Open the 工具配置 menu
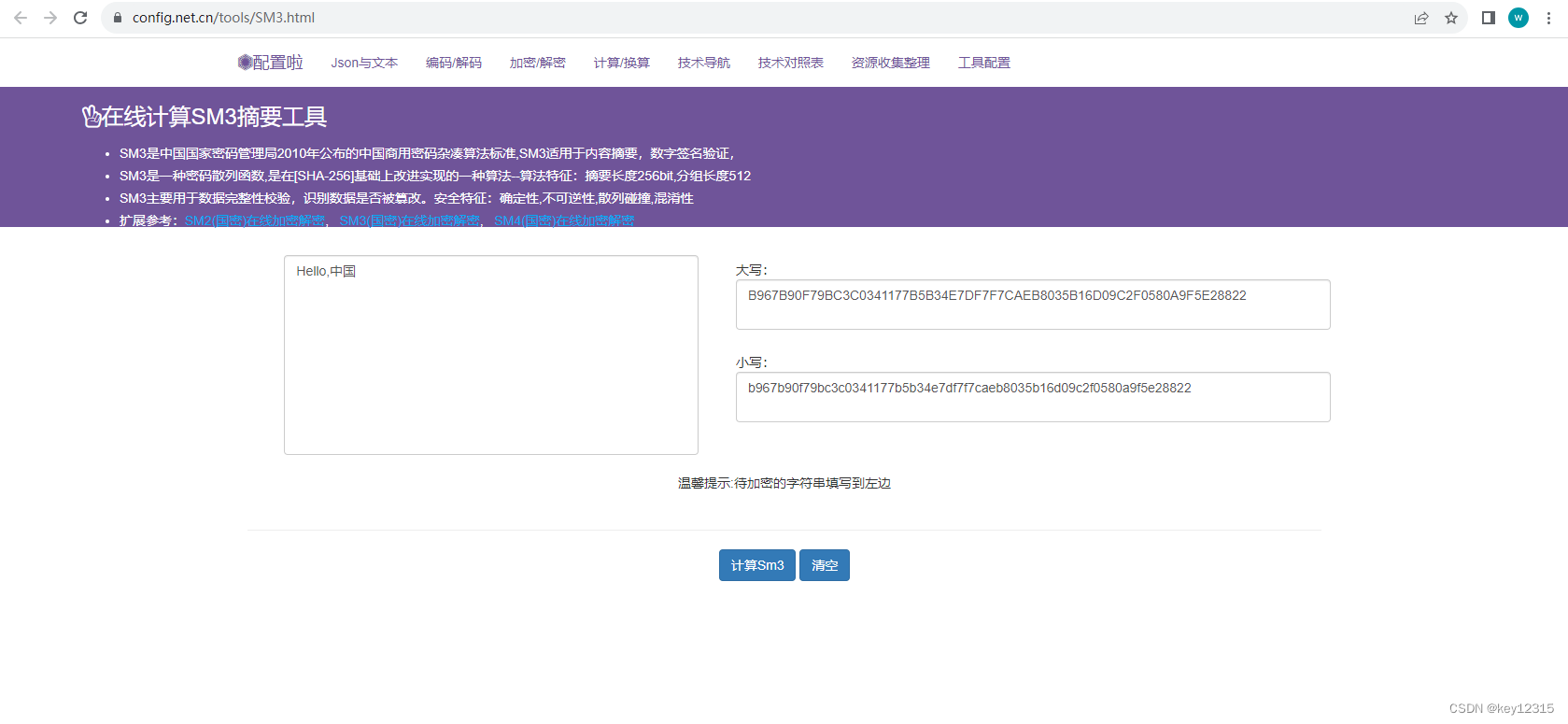Image resolution: width=1568 pixels, height=724 pixels. point(984,63)
